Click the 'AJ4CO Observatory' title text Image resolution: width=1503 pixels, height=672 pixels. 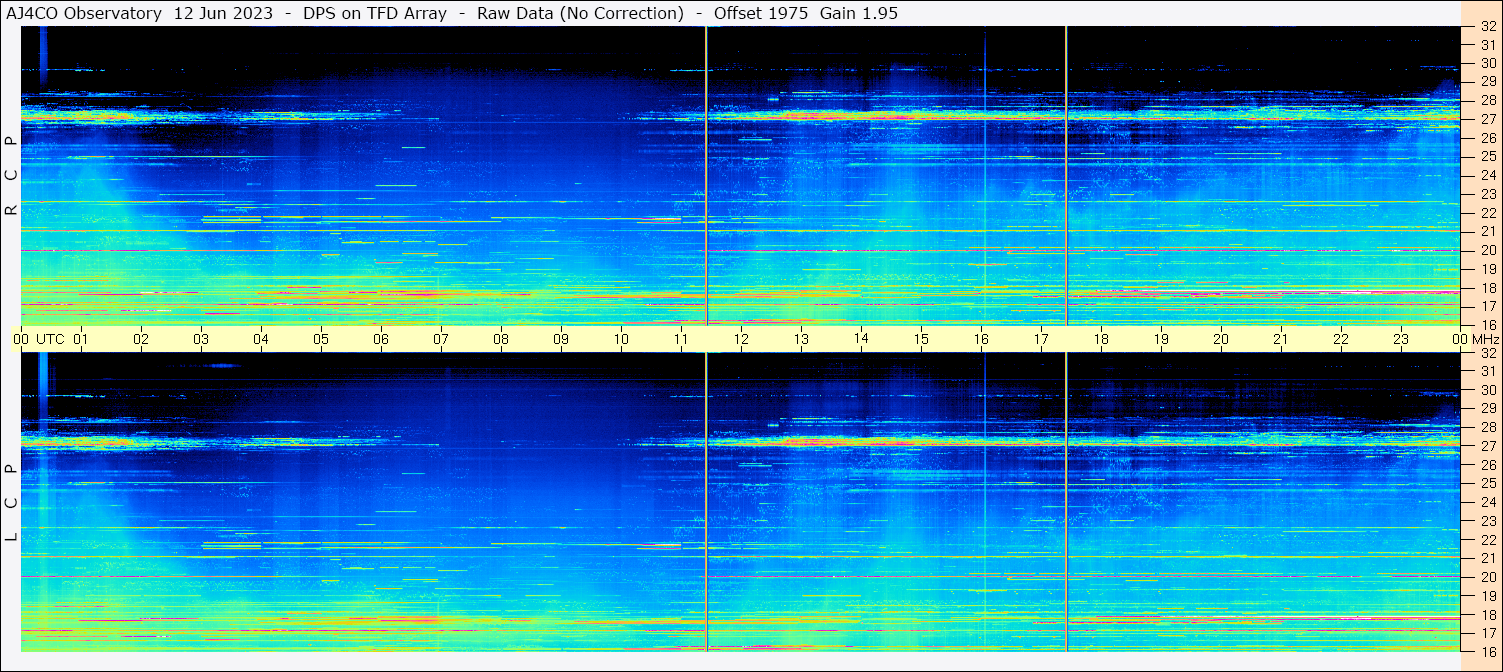[x=82, y=13]
